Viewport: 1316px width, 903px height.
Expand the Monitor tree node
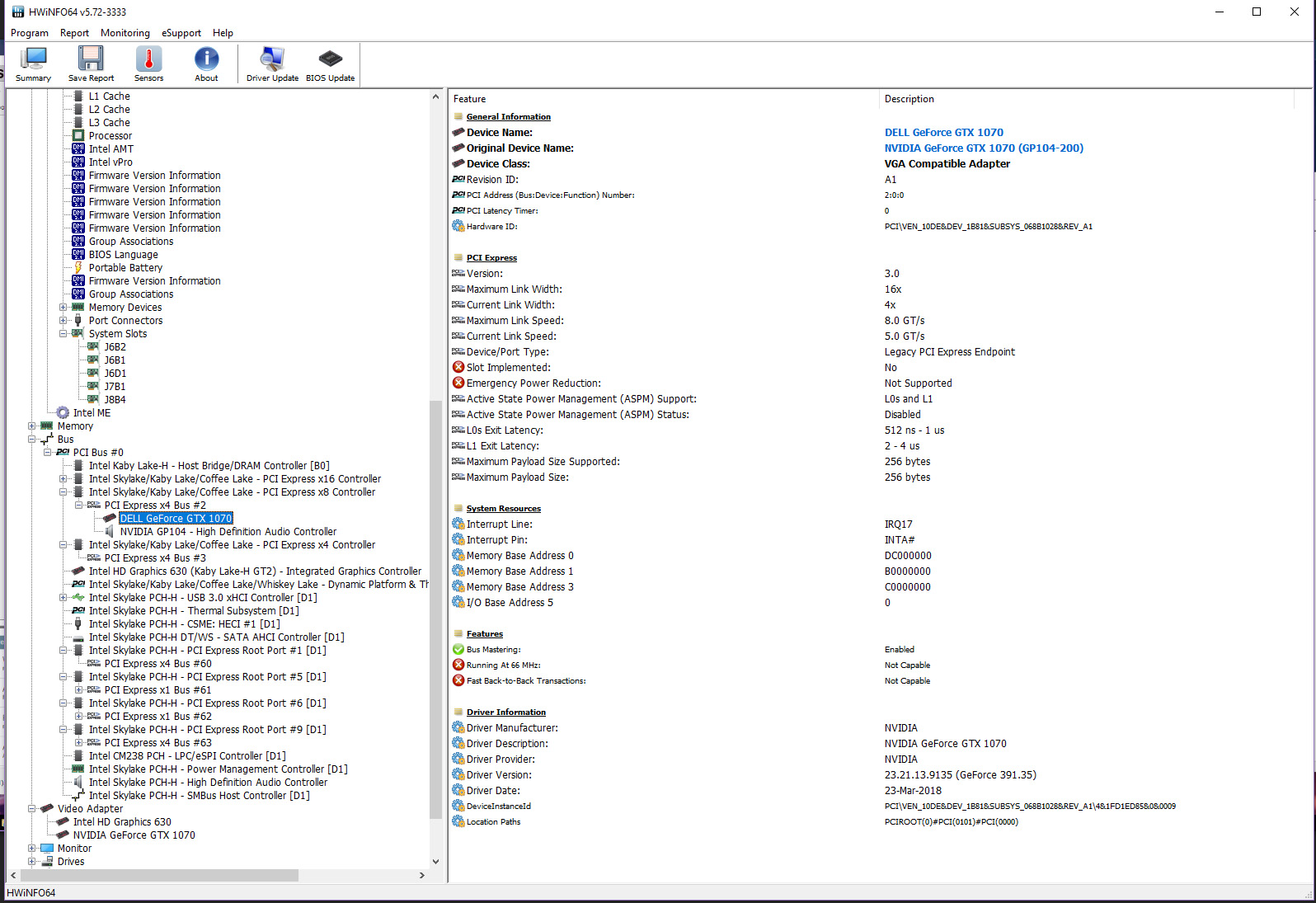click(x=32, y=849)
